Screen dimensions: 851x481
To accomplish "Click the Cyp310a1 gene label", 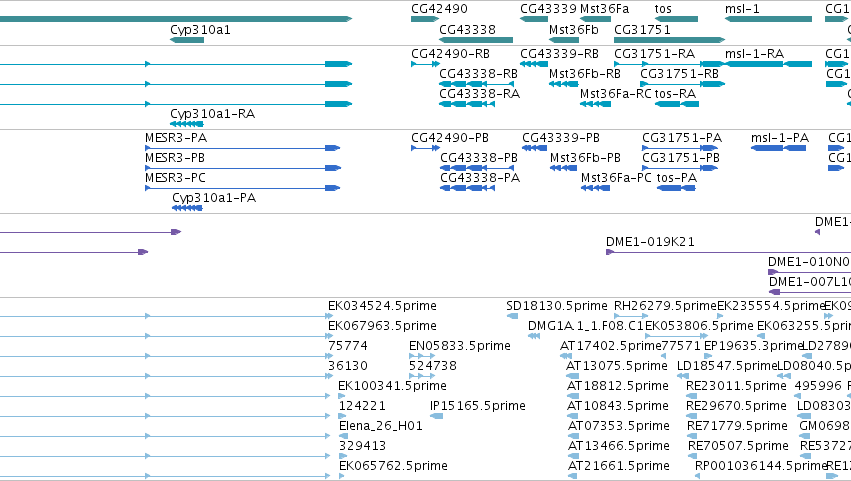I will pos(200,30).
